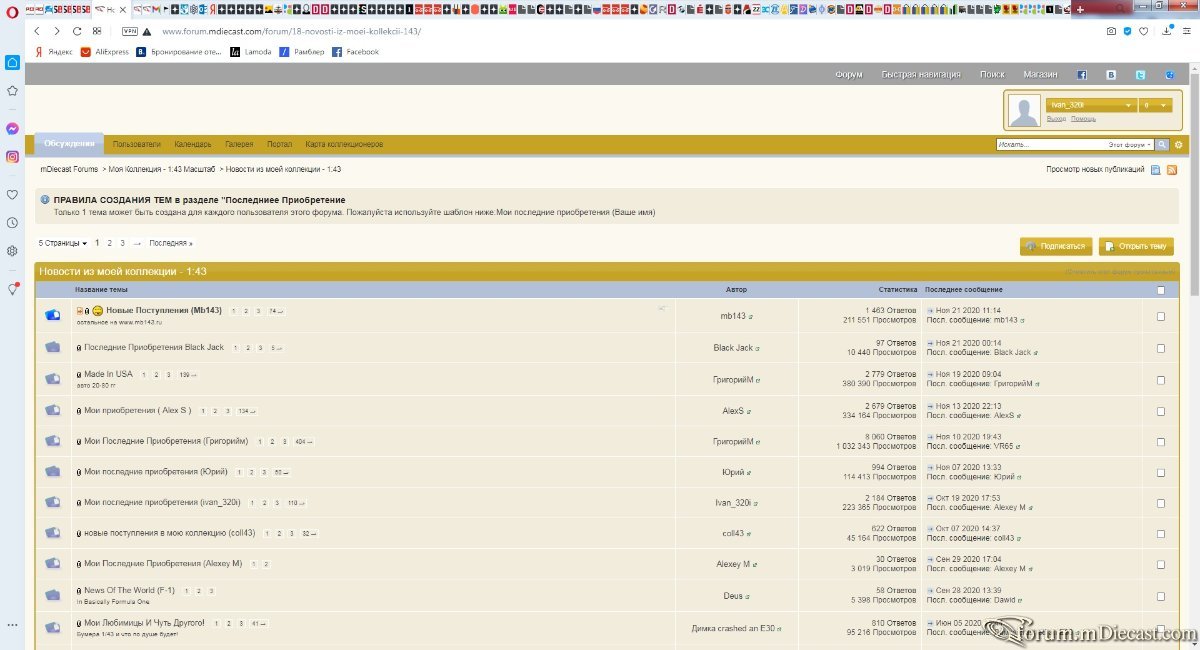This screenshot has width=1200, height=650.
Task: Open the Этот форум search scope dropdown
Action: (1130, 145)
